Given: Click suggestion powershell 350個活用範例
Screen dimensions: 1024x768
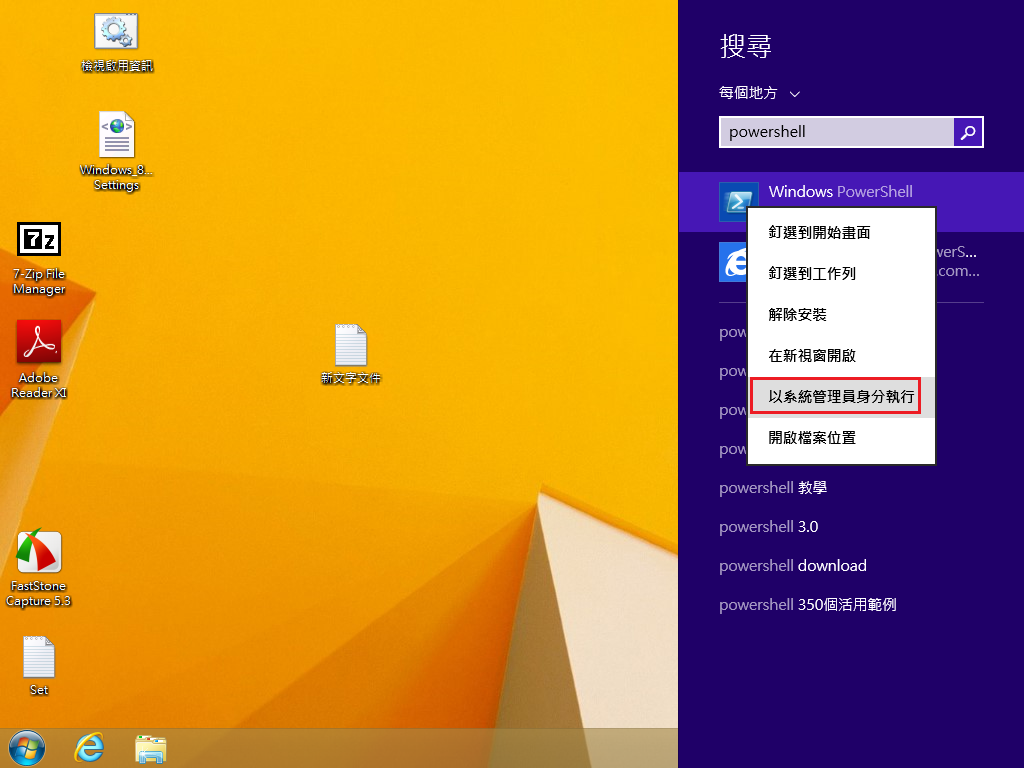Looking at the screenshot, I should (808, 605).
